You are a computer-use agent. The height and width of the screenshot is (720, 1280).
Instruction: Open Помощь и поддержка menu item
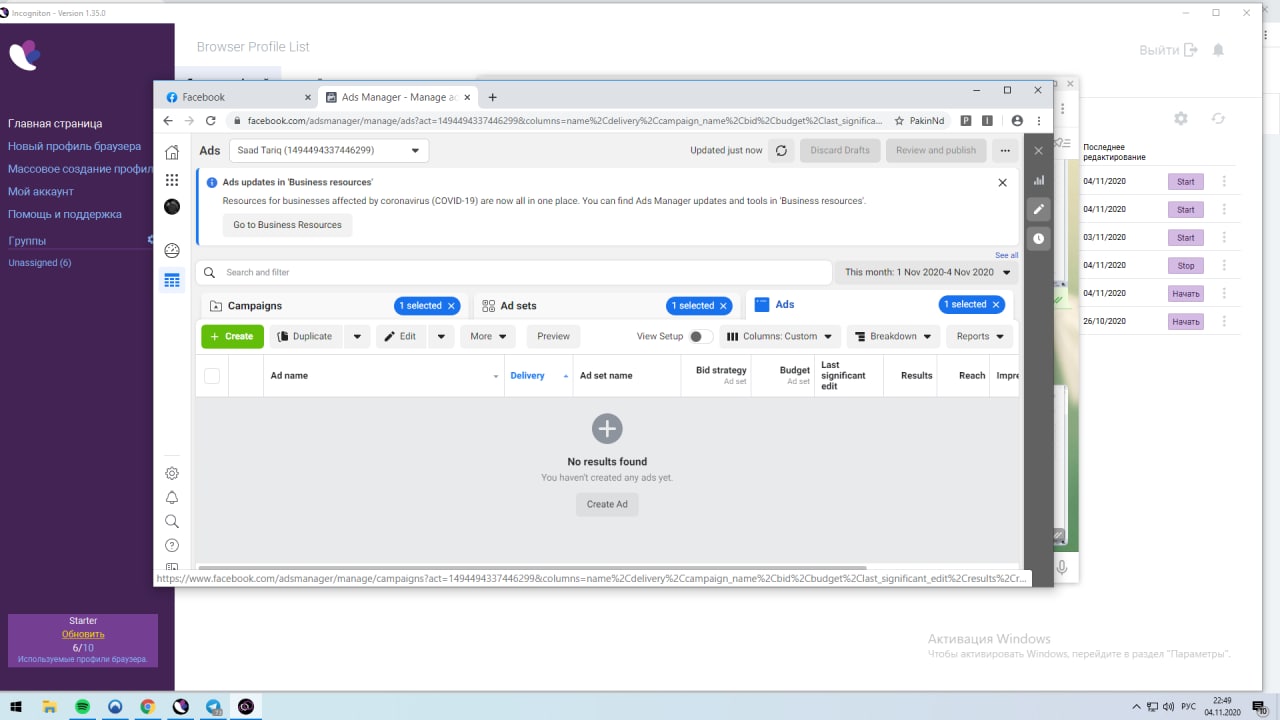[x=65, y=214]
